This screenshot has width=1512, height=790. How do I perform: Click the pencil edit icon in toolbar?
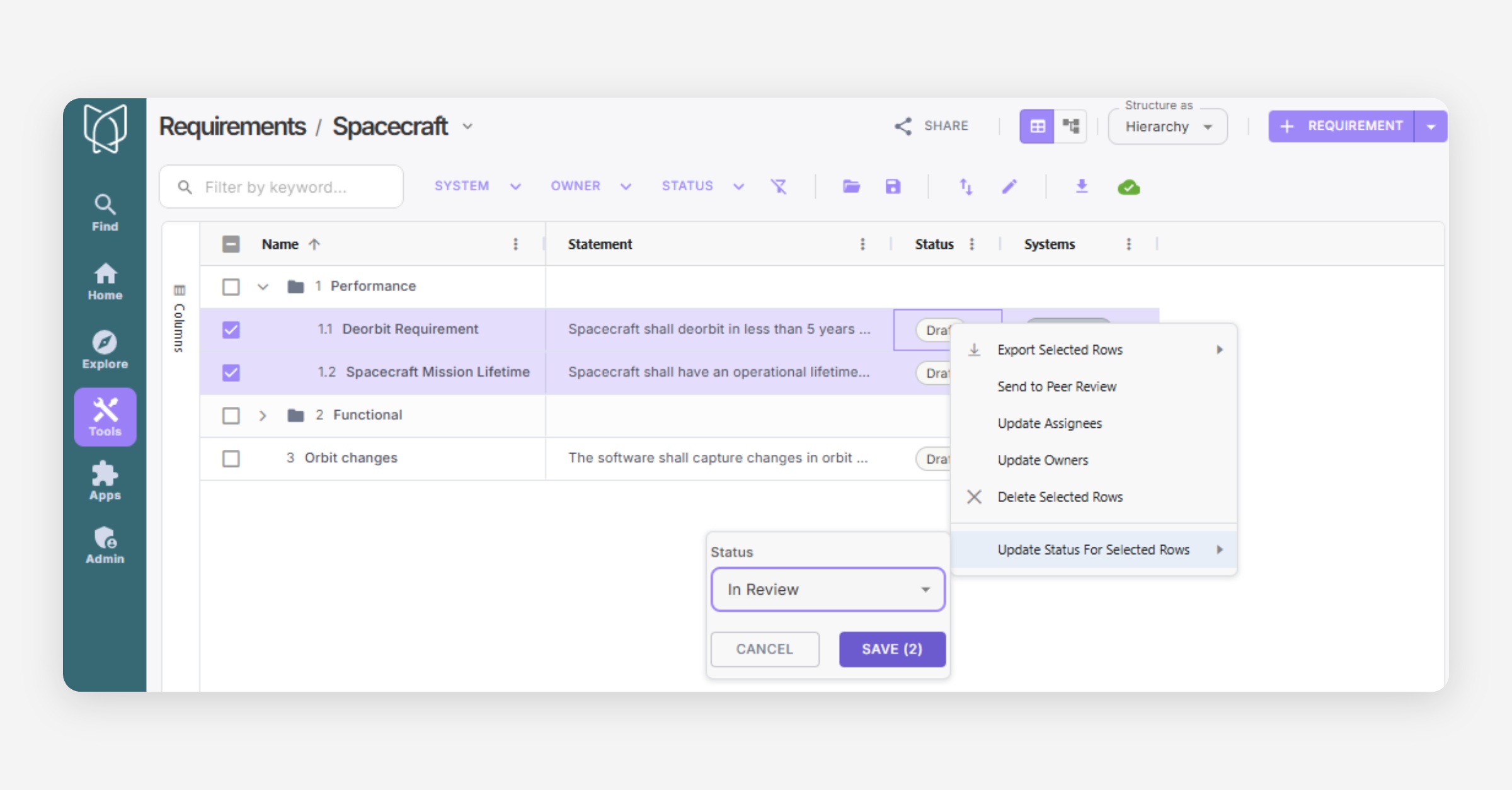point(1009,186)
